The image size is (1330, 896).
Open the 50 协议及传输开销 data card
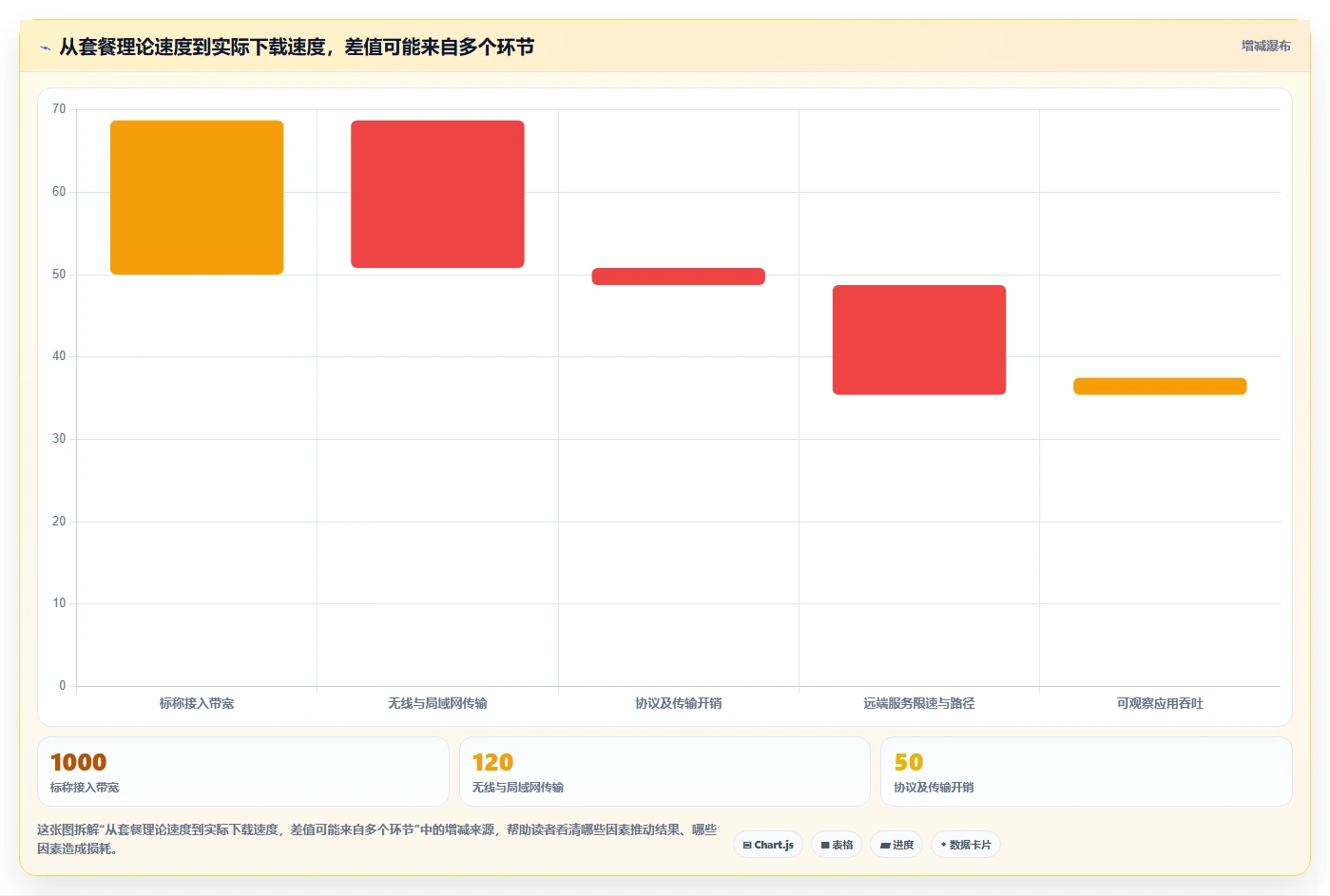pyautogui.click(x=1087, y=772)
